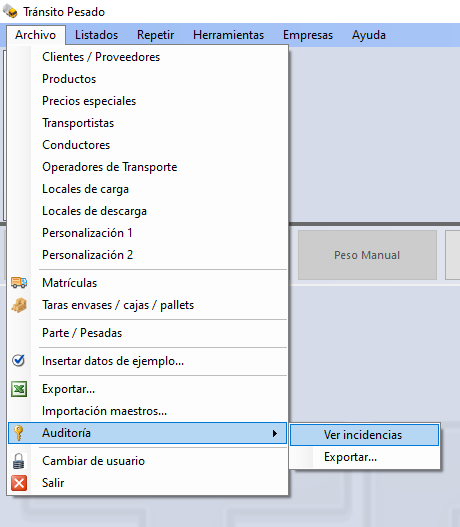Click the truck icon beside Matrículas
This screenshot has width=460, height=527.
tap(19, 283)
